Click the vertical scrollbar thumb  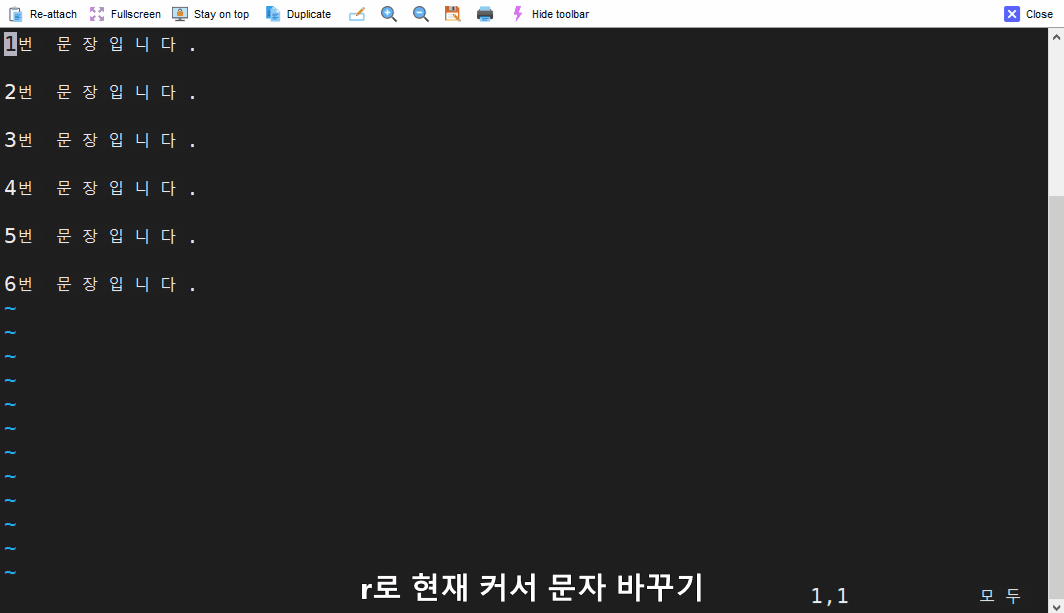point(1056,397)
